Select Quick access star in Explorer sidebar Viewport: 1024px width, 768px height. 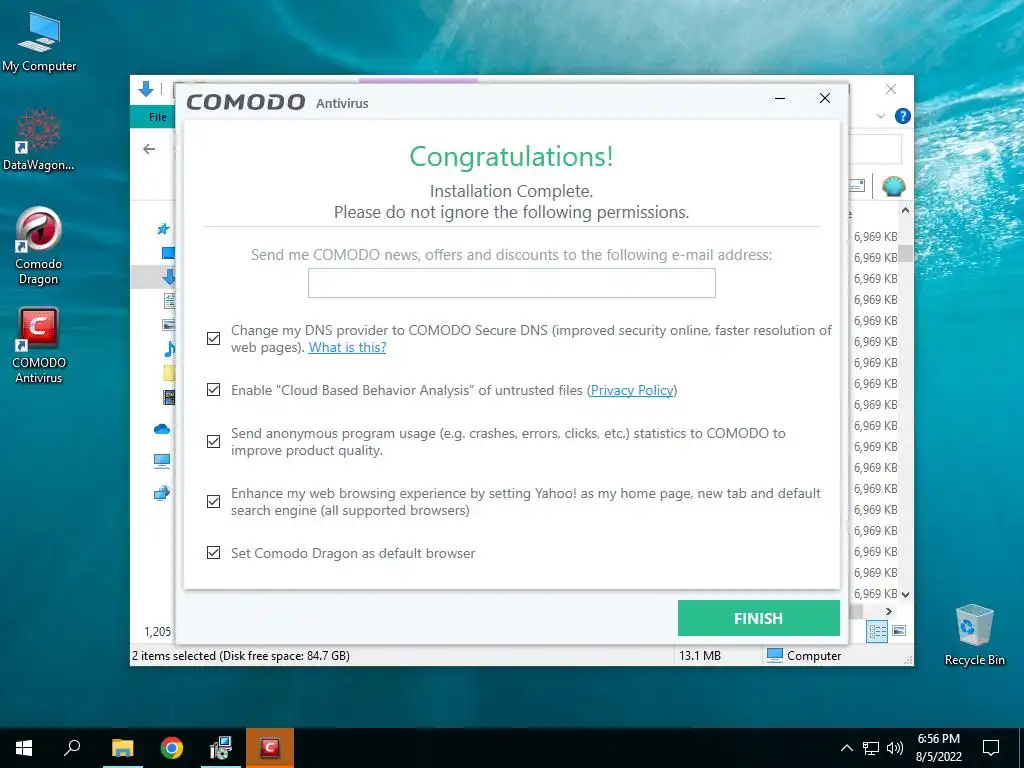pos(163,229)
